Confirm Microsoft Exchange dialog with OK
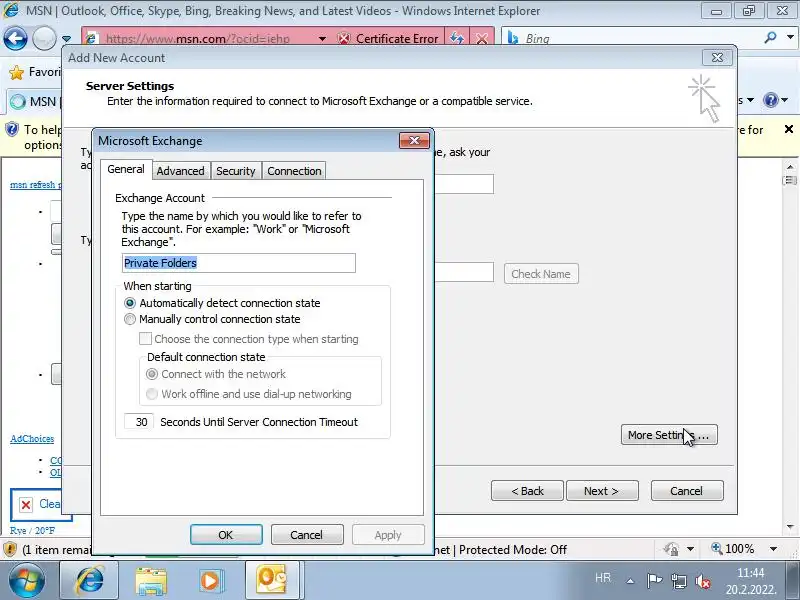This screenshot has height=600, width=800. tap(226, 535)
